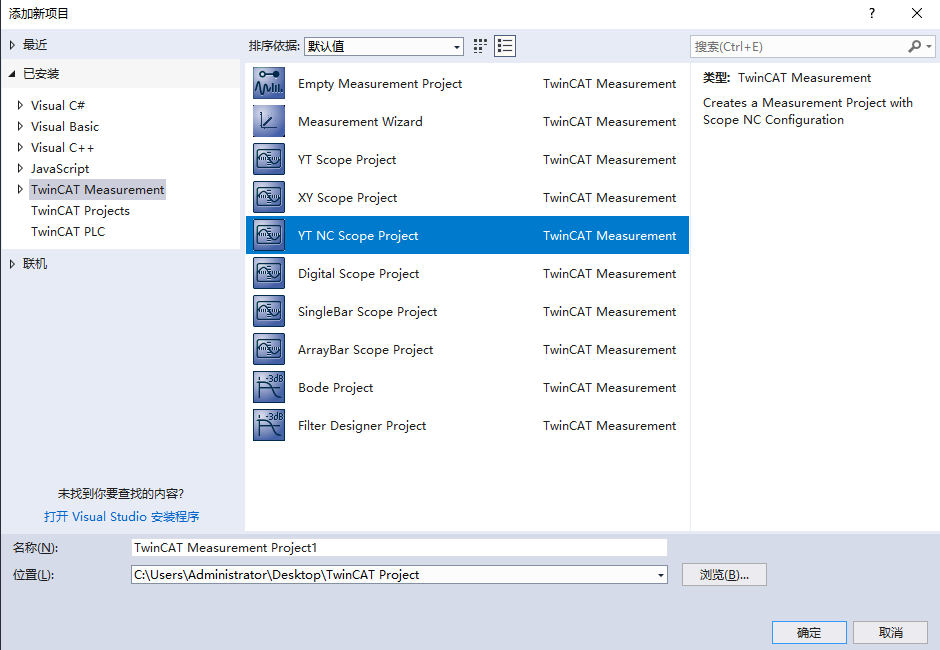Select the Visual C# category label
Viewport: 940px width, 650px height.
(58, 106)
